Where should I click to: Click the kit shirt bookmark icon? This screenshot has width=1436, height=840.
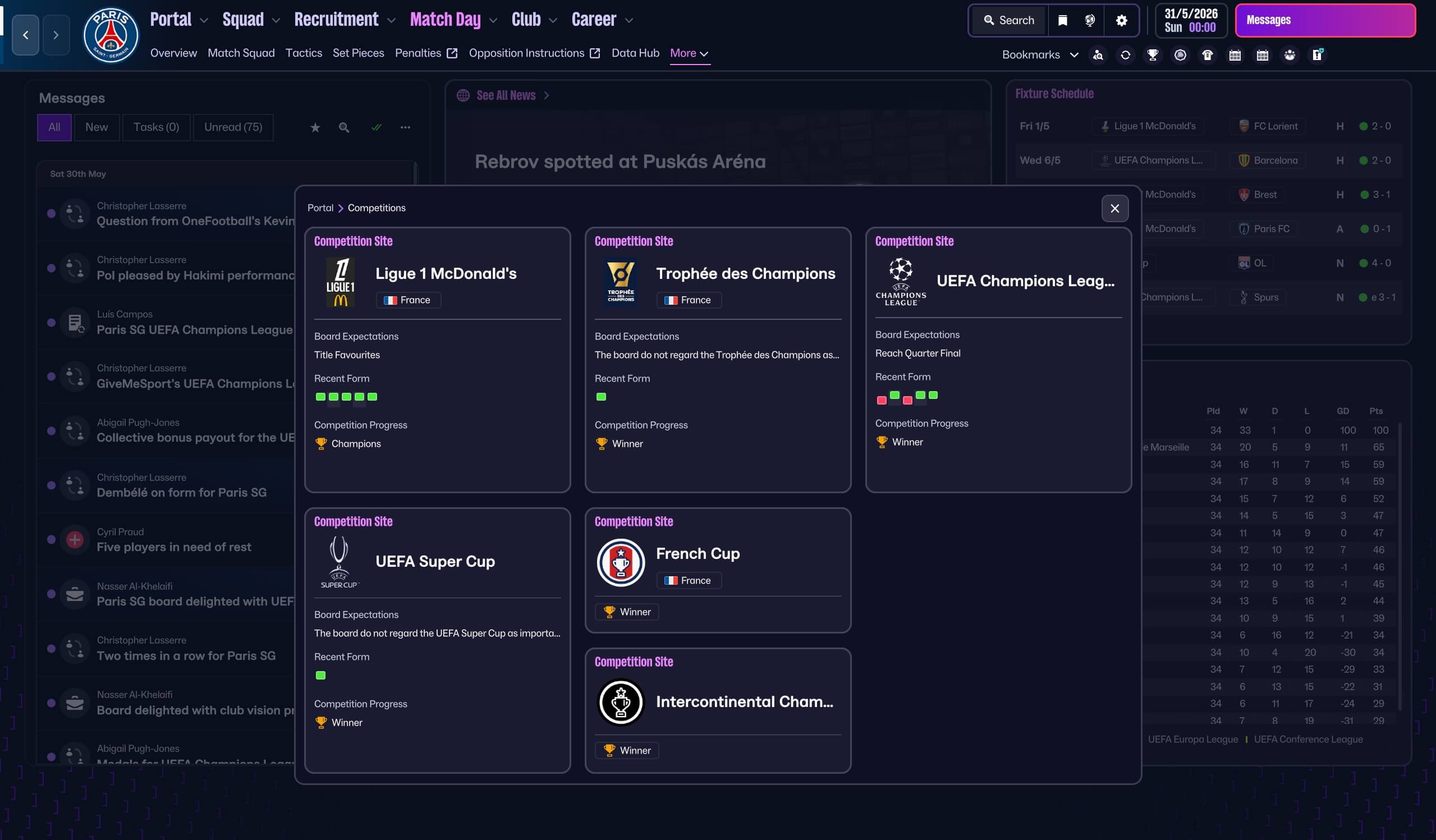[x=1207, y=54]
